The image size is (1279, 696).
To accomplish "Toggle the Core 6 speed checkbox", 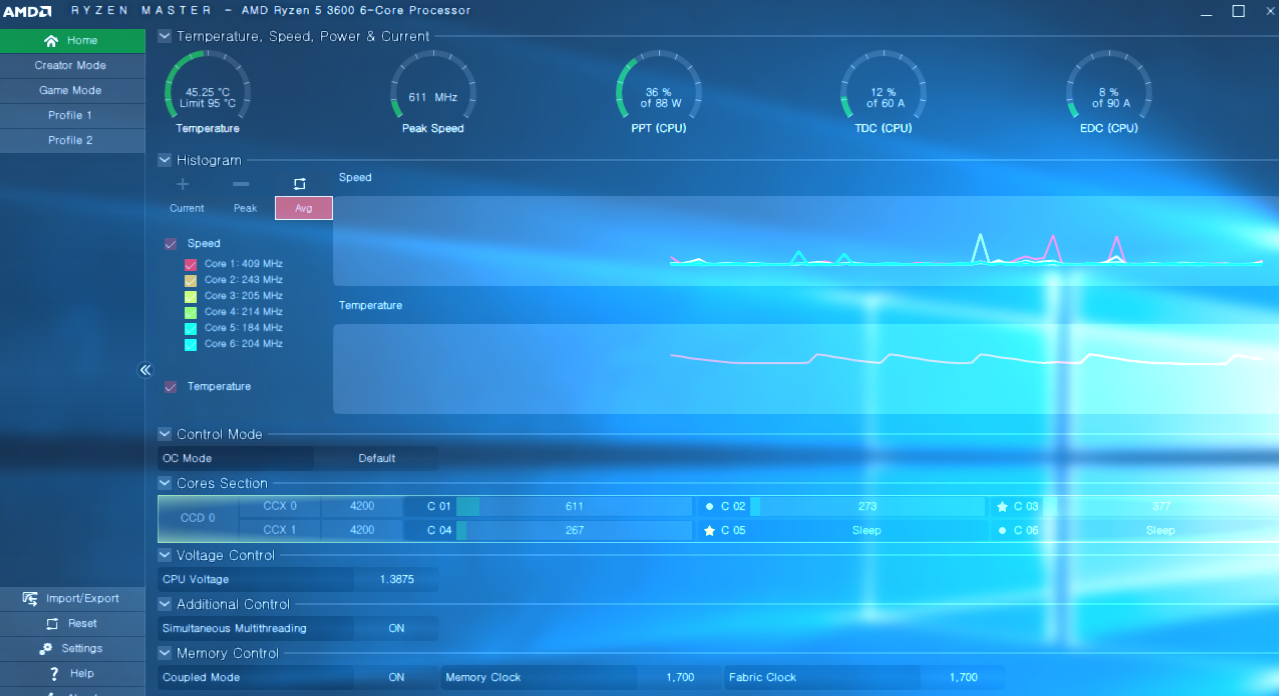I will coord(191,345).
